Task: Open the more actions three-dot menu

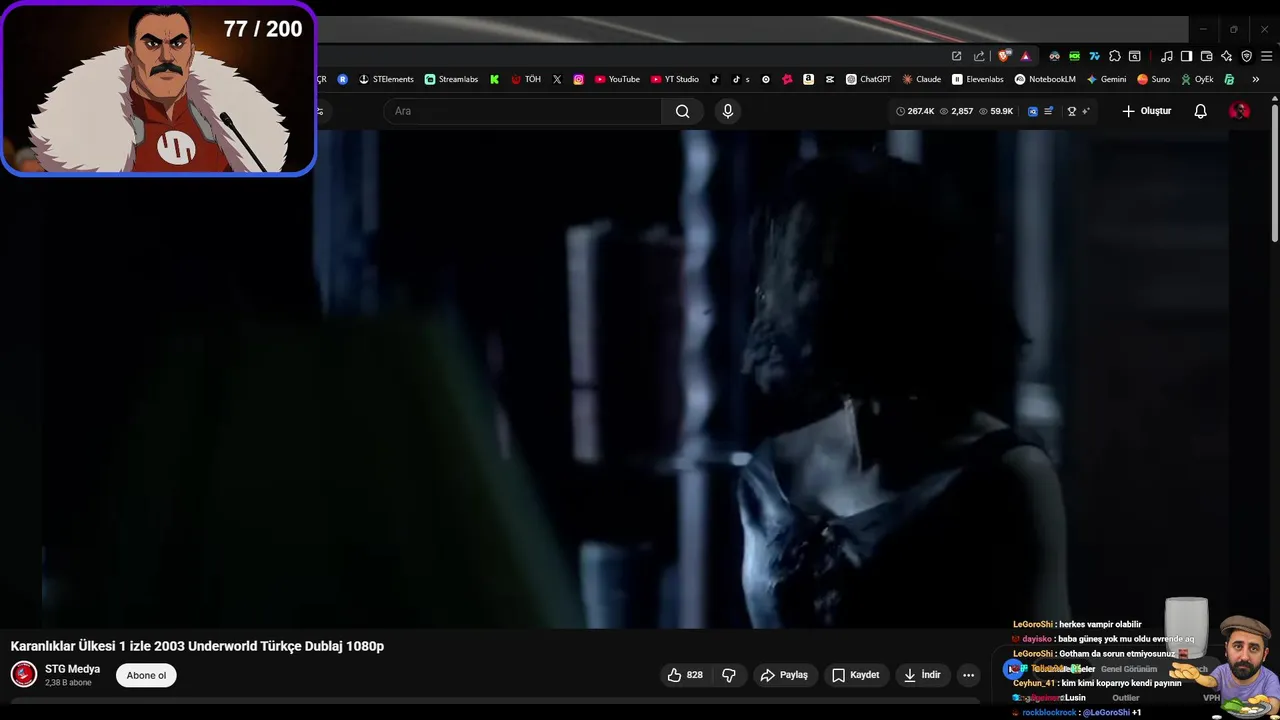Action: [968, 675]
